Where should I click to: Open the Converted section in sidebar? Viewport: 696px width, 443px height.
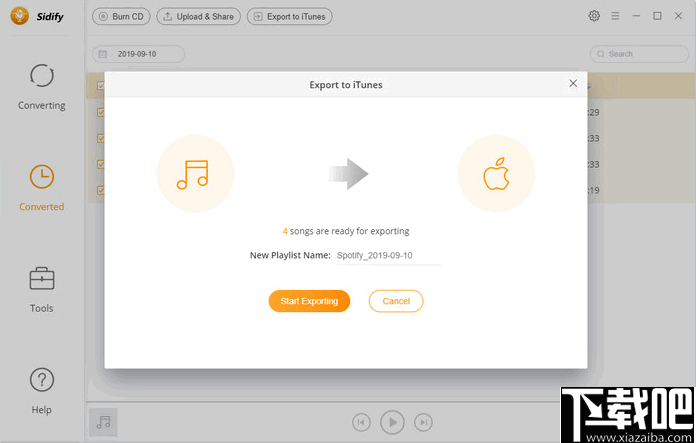[x=42, y=188]
